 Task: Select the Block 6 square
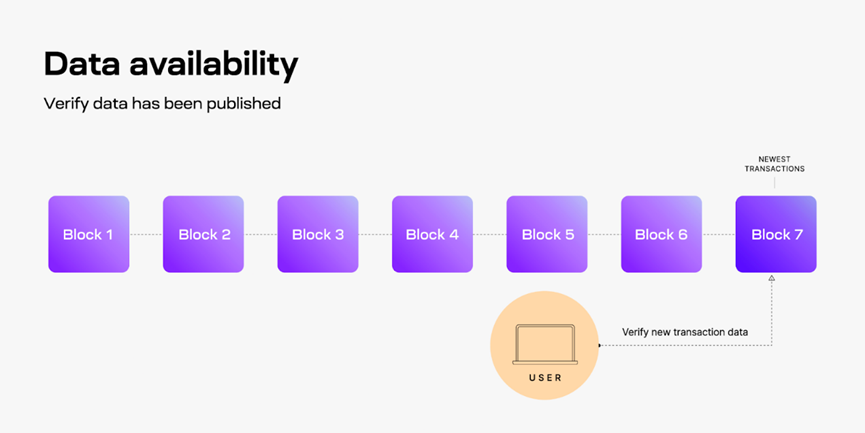point(661,234)
